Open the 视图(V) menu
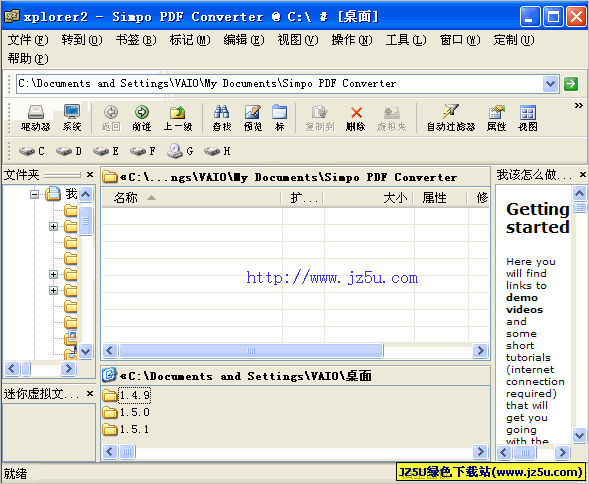589x484 pixels. pyautogui.click(x=298, y=40)
